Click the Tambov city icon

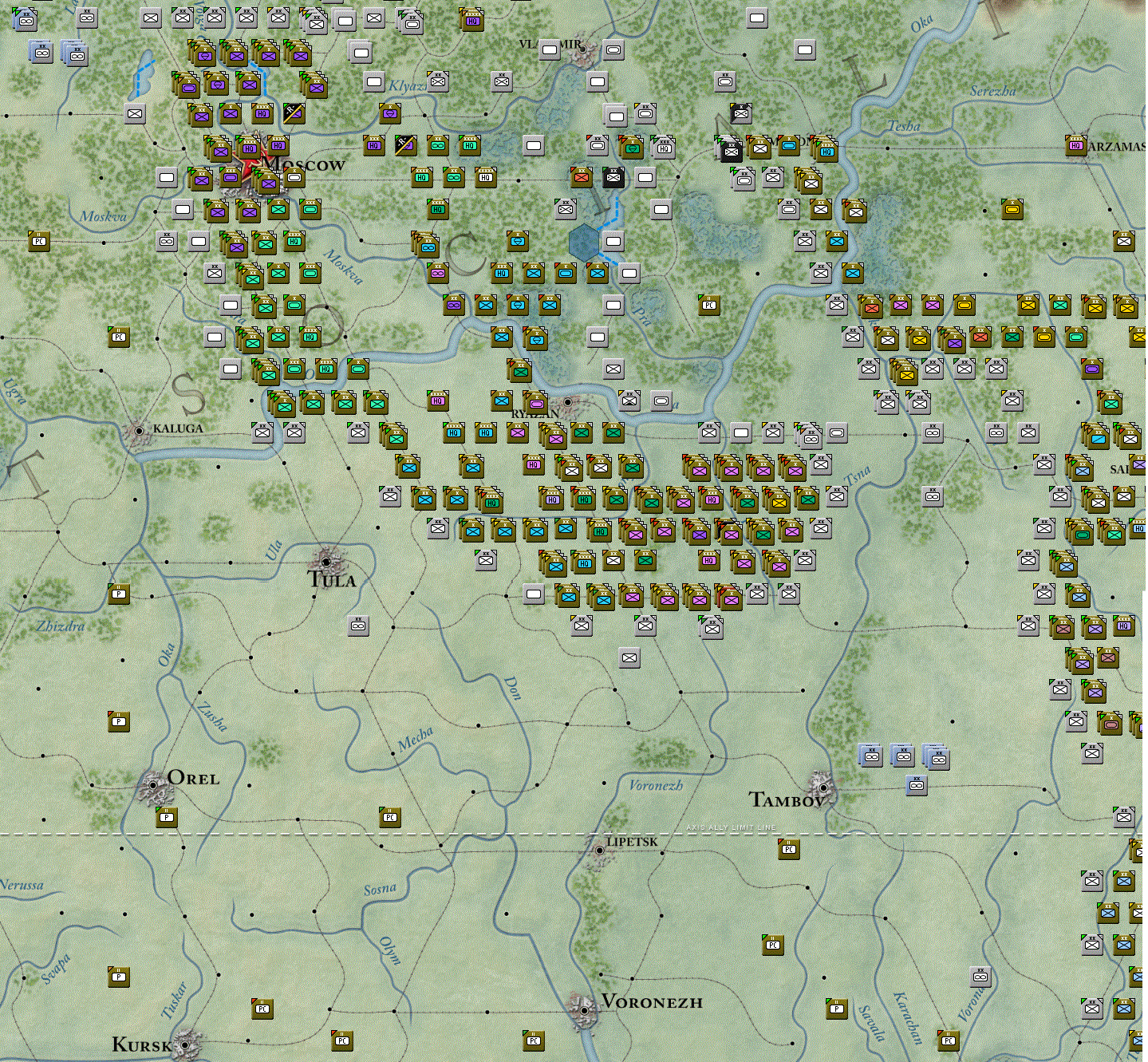(x=823, y=787)
